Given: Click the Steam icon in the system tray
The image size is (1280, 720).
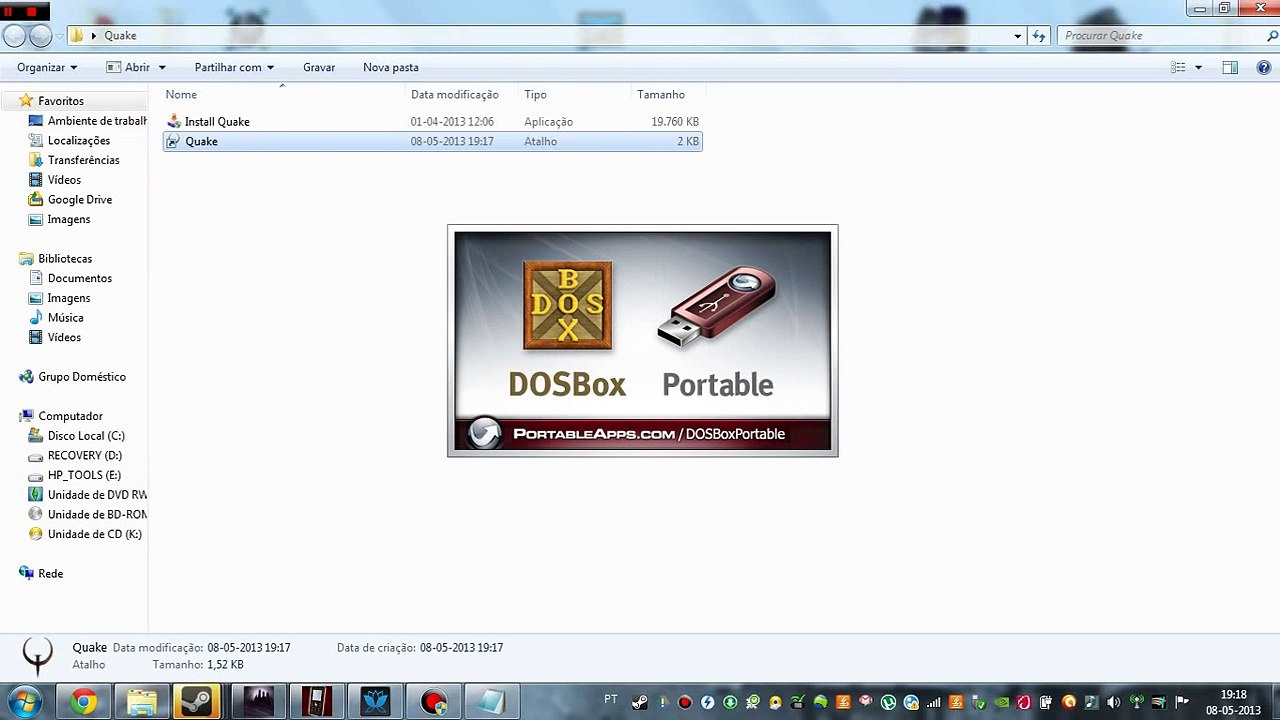Looking at the screenshot, I should click(639, 702).
